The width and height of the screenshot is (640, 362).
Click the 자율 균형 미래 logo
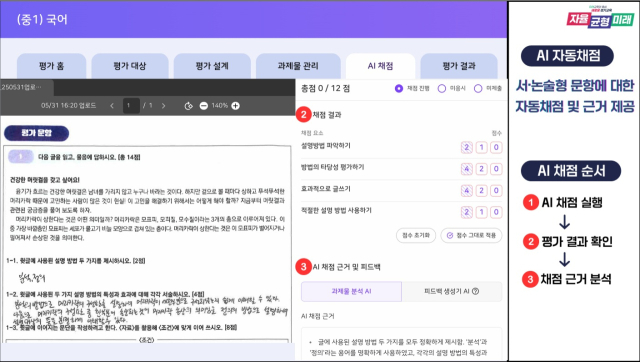[600, 18]
